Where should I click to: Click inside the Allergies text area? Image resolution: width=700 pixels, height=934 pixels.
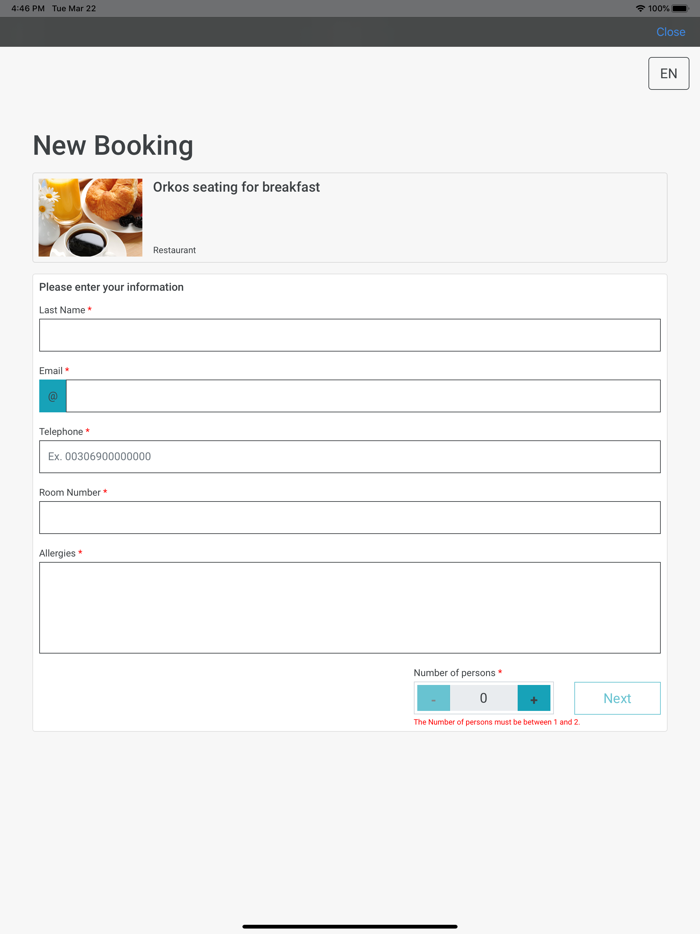[x=350, y=607]
